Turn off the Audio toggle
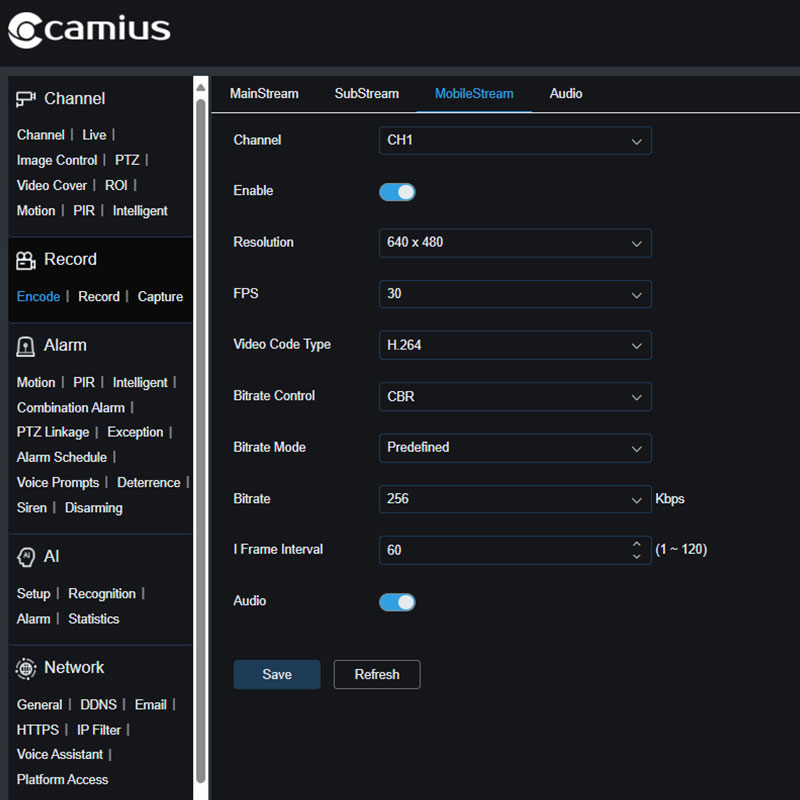This screenshot has height=800, width=800. click(x=397, y=601)
